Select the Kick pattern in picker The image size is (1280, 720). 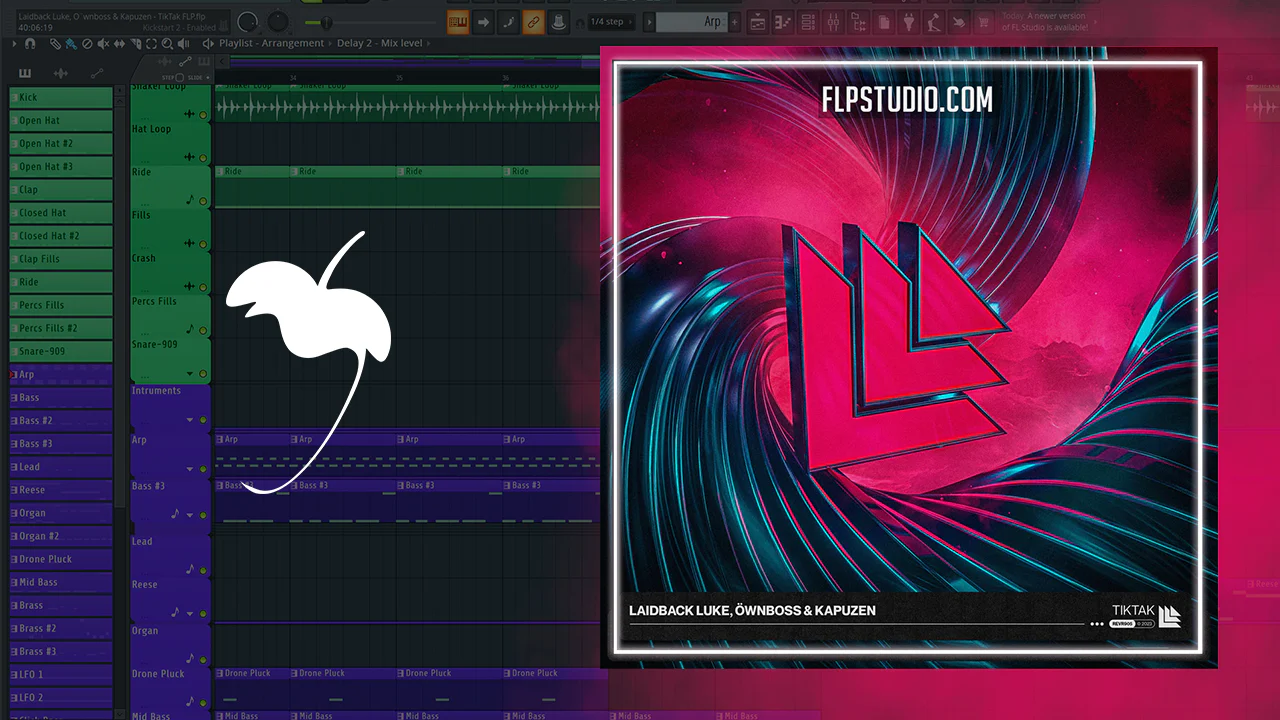point(61,98)
